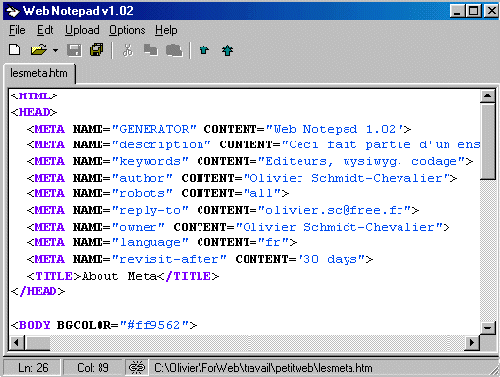This screenshot has height=377, width=500.
Task: Click the "author" meta name value
Action: pos(142,178)
